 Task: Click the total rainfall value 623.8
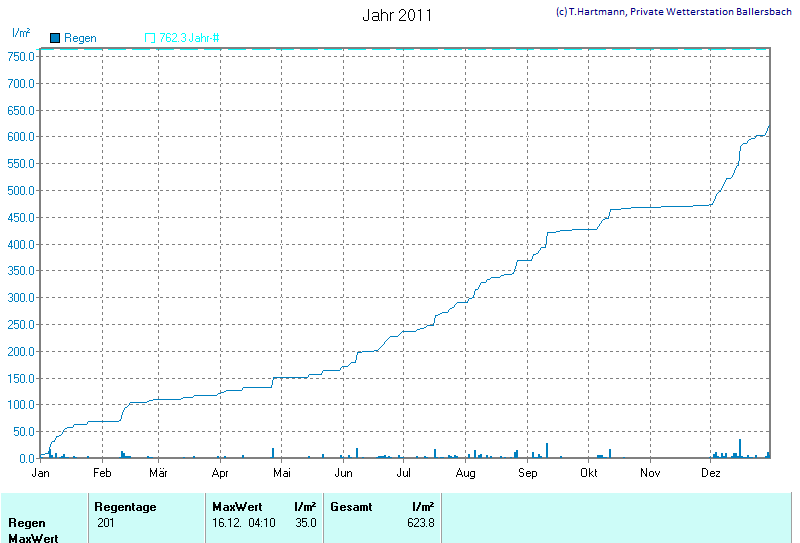tap(421, 523)
